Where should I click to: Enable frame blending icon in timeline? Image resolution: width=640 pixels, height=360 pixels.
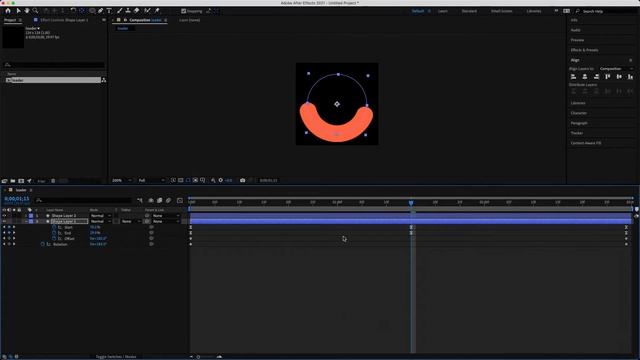click(x=160, y=200)
